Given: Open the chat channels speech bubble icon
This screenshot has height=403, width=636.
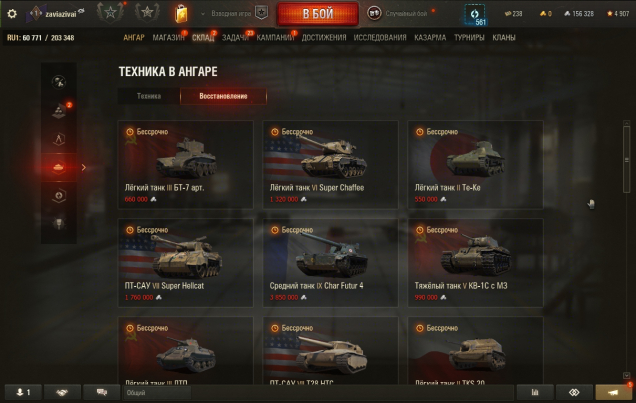Looking at the screenshot, I should point(101,392).
